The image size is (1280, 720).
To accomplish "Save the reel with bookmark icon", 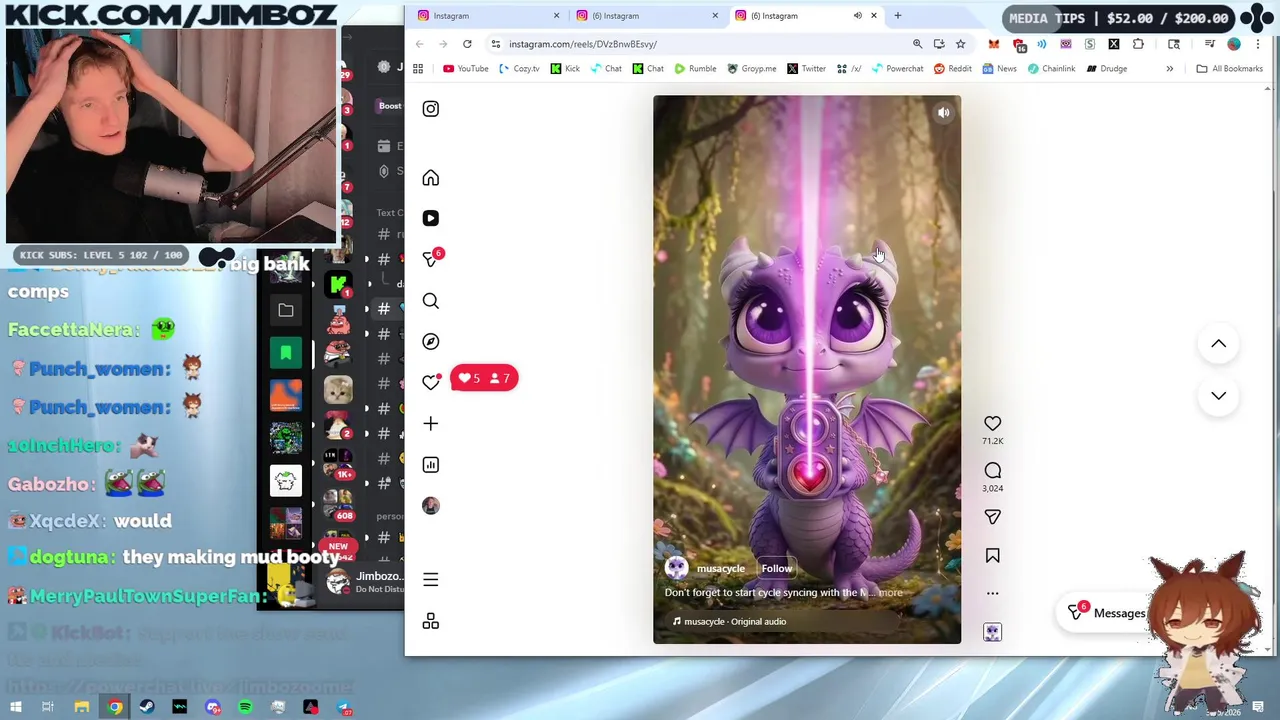I will (992, 555).
